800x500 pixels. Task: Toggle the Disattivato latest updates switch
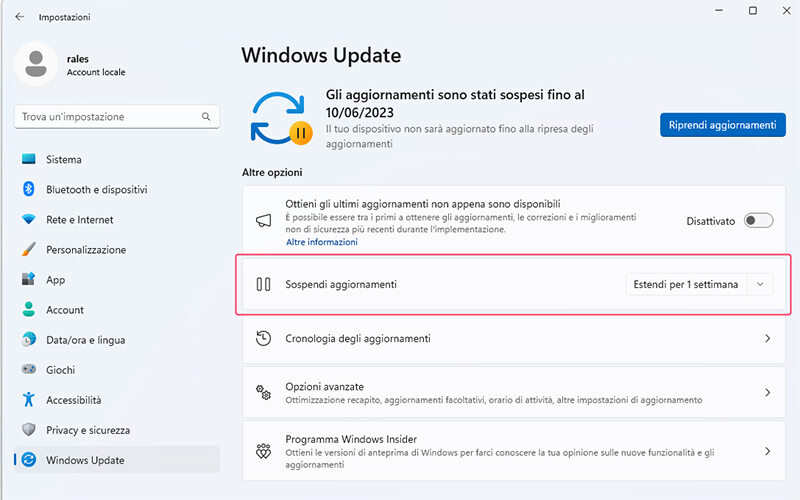(x=758, y=221)
